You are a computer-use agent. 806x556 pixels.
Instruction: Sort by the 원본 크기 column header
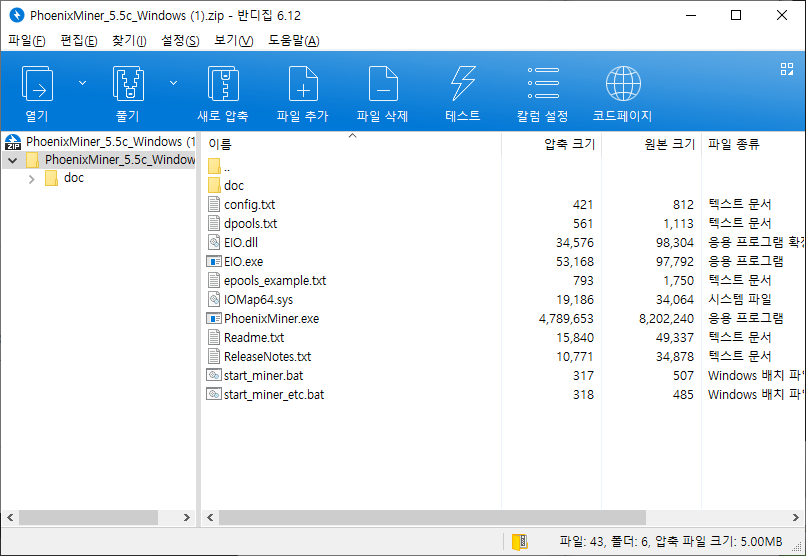(670, 144)
